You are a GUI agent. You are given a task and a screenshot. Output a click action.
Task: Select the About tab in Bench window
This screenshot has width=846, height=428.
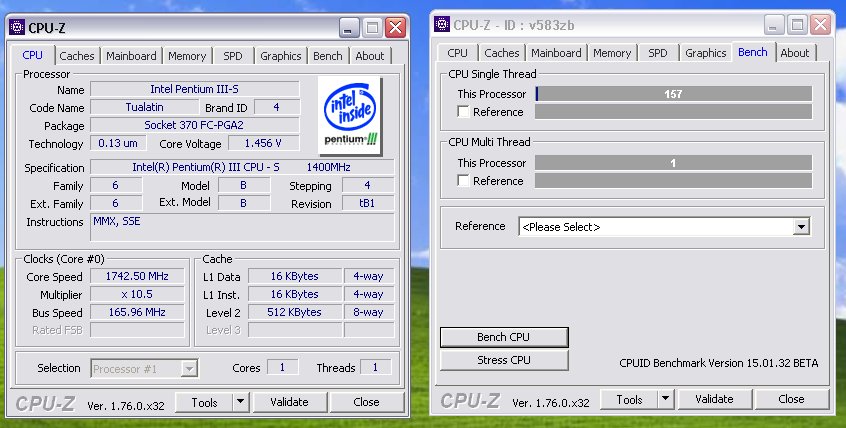[x=795, y=53]
